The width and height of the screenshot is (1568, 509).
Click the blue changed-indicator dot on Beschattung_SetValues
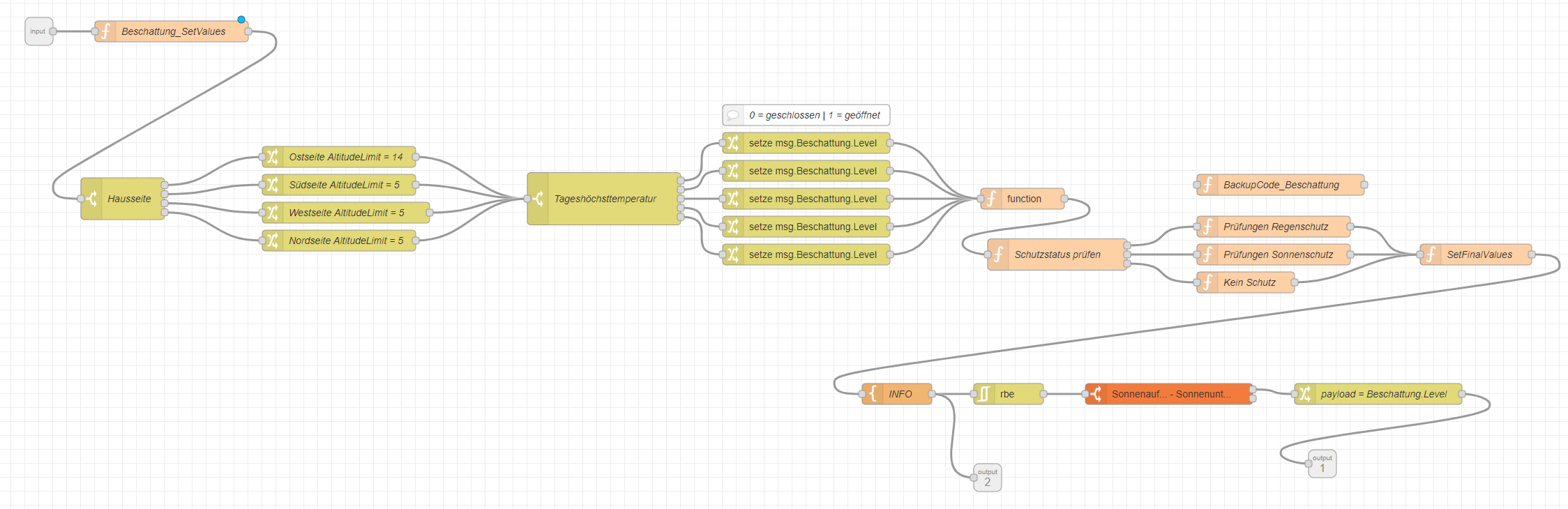click(241, 20)
